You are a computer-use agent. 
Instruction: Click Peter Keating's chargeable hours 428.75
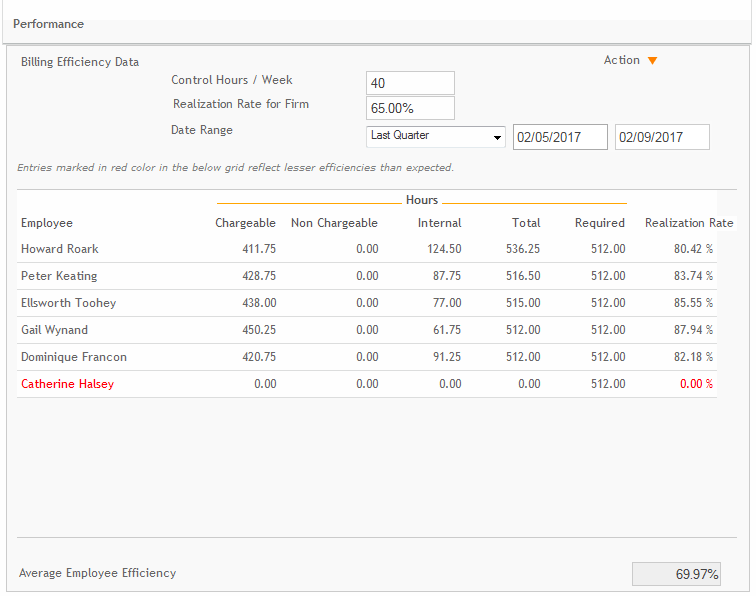point(259,276)
